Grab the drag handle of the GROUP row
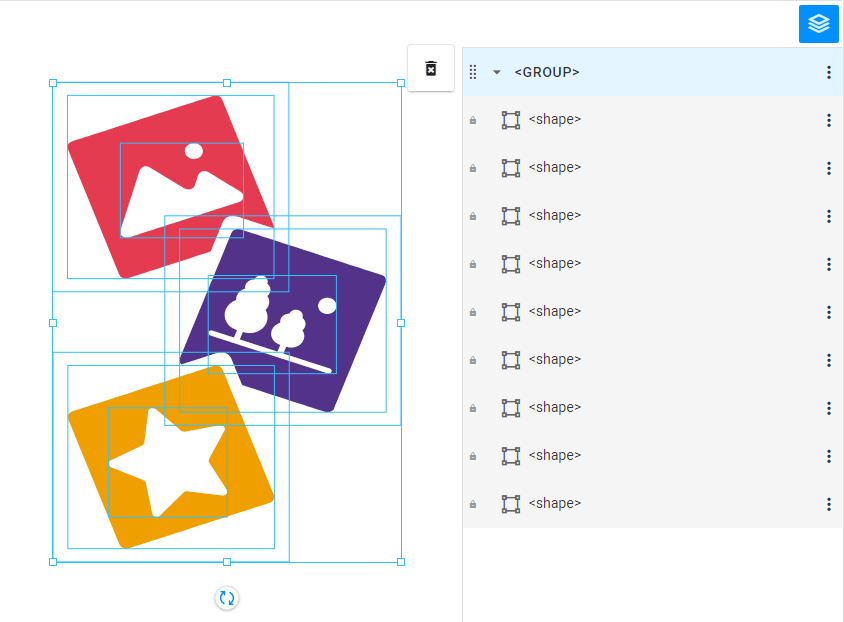This screenshot has height=622, width=844. click(x=473, y=72)
